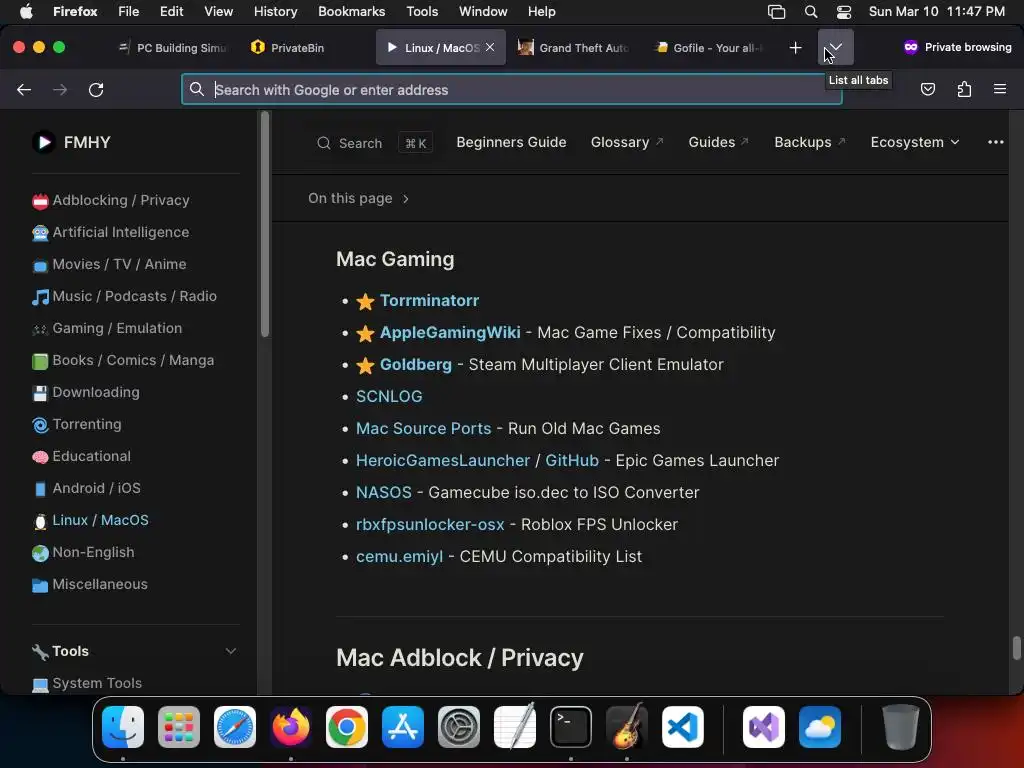The image size is (1024, 768).
Task: Go to Artificial Intelligence in sidebar
Action: (x=121, y=232)
